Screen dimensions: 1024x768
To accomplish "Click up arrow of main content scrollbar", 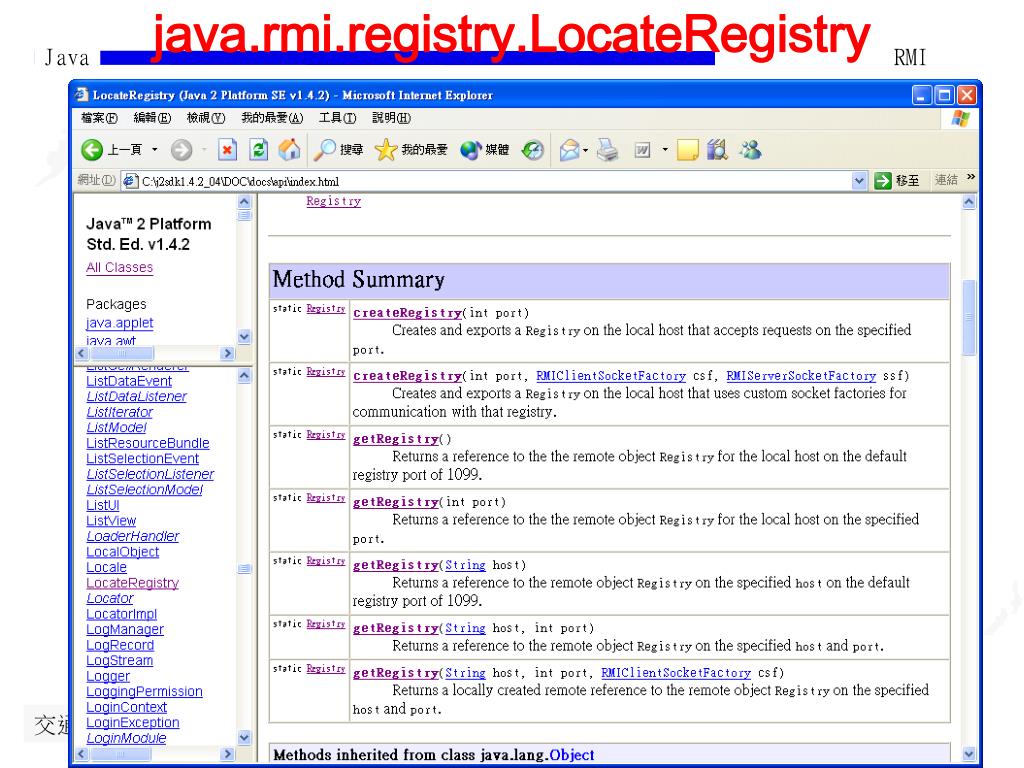I will [969, 202].
